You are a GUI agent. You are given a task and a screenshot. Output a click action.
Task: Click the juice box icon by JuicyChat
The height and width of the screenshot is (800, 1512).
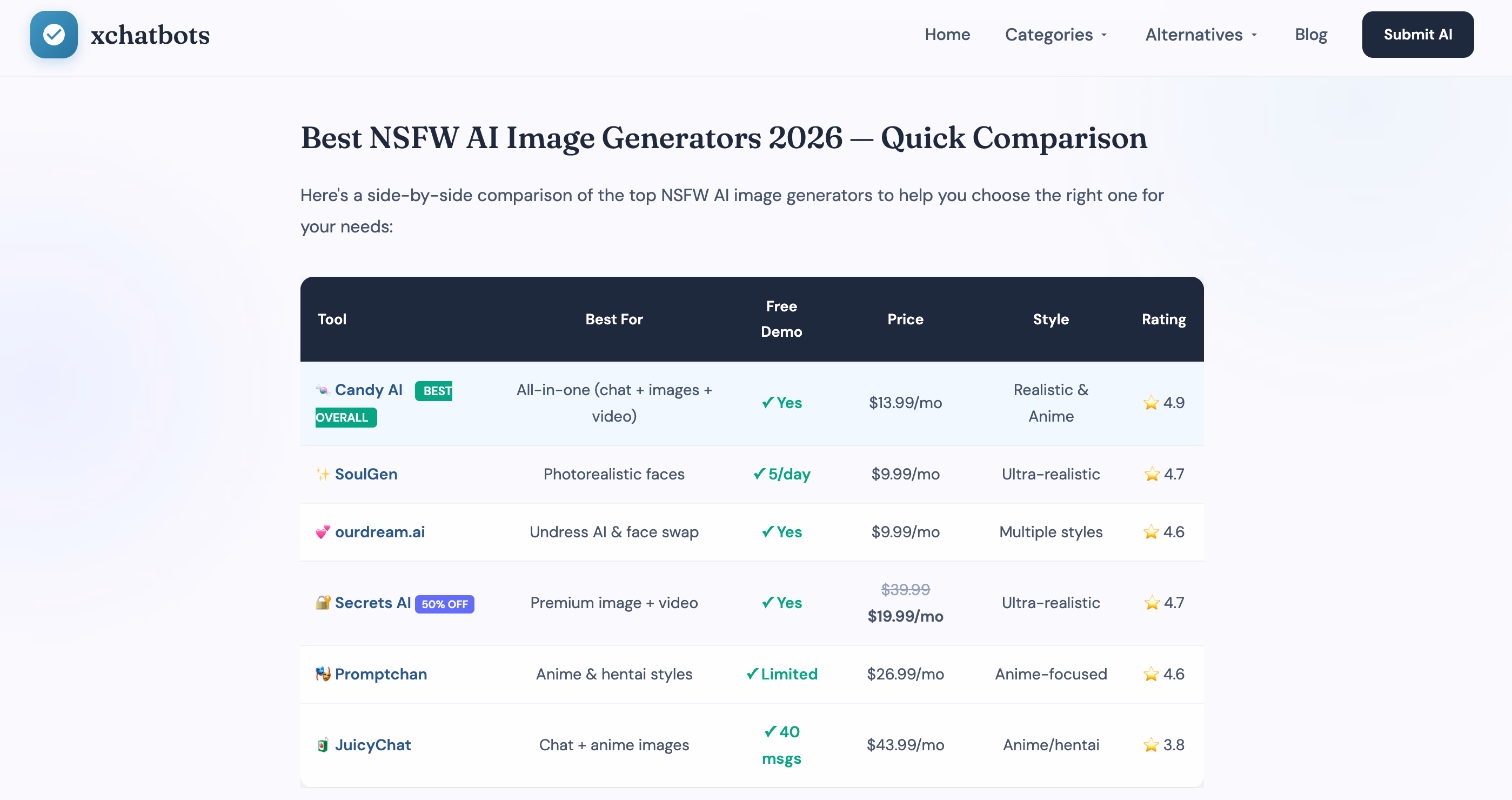click(323, 745)
